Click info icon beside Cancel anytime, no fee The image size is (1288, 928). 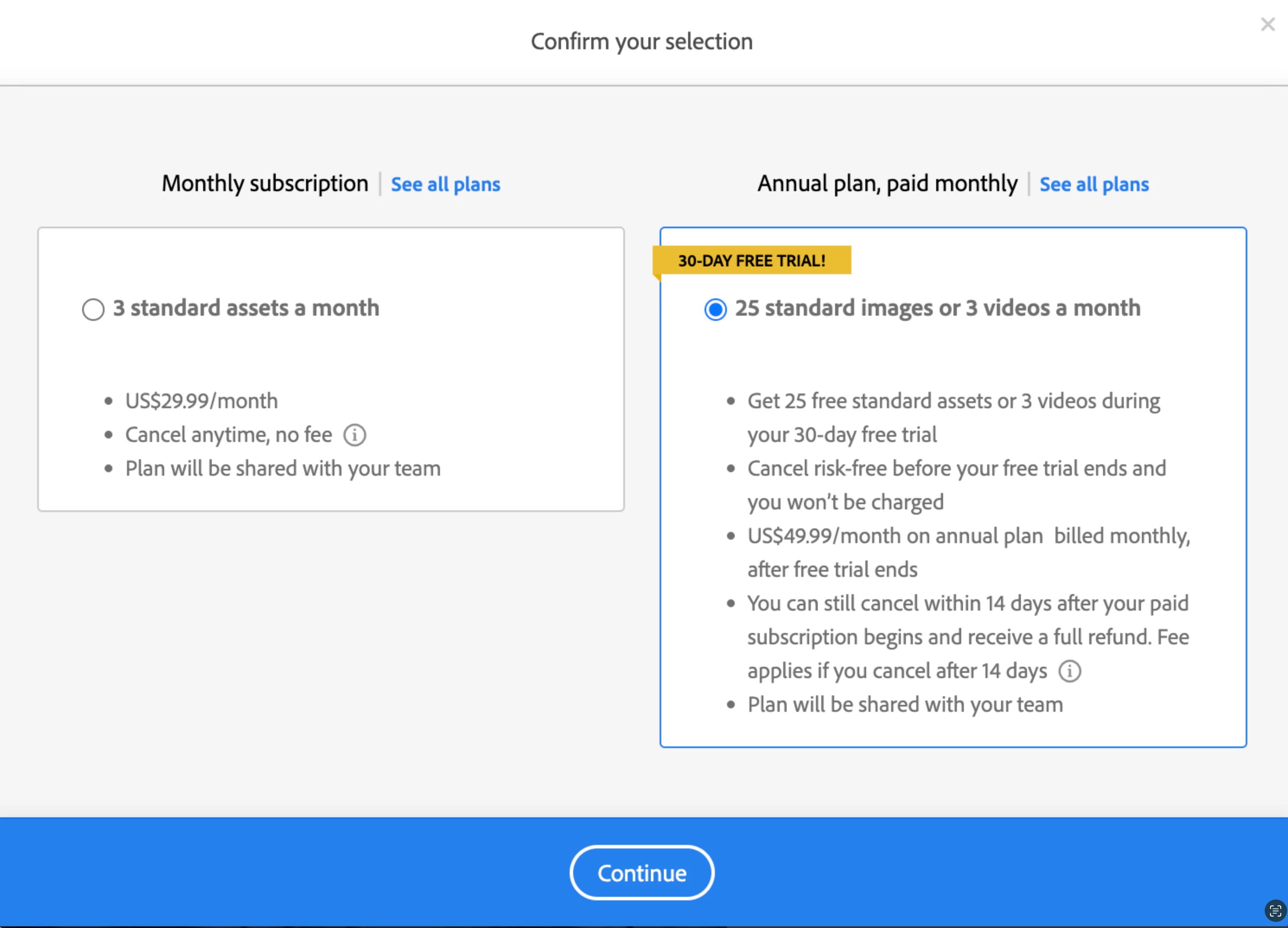pyautogui.click(x=355, y=435)
